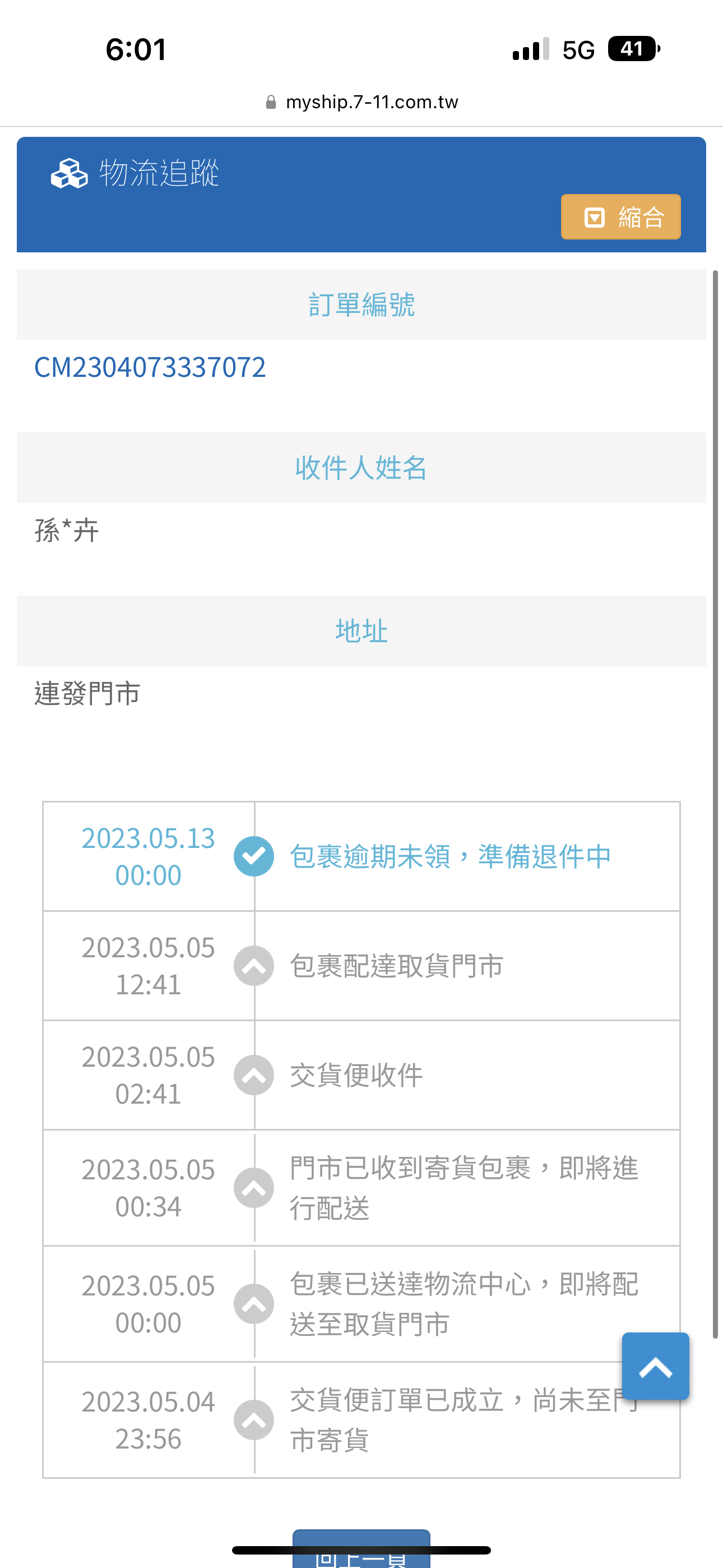
Task: Tap chevron icon beside 門市已收到寄貨包裹
Action: (254, 1188)
